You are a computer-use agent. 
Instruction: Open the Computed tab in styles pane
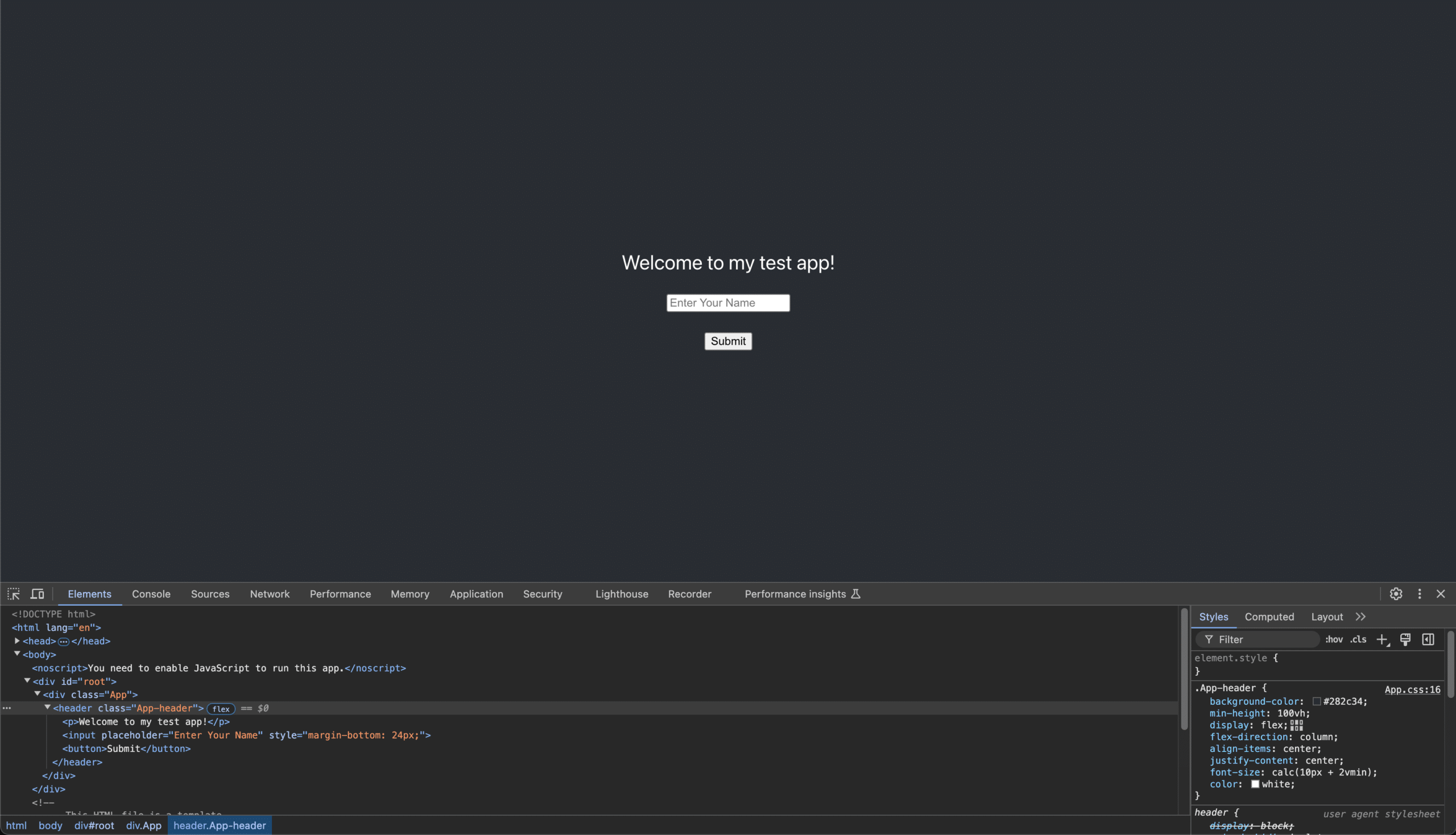[x=1269, y=617]
